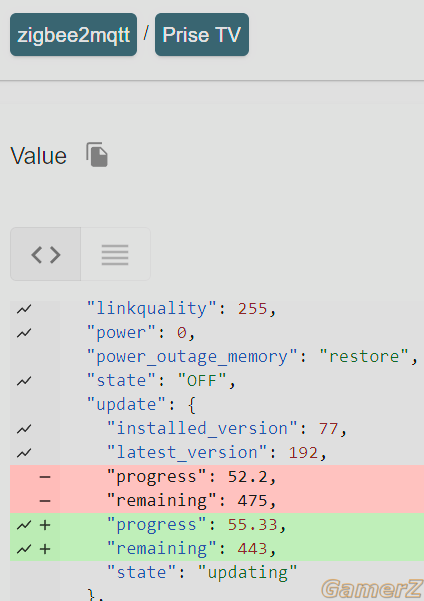Select removed "progress": 52.2 diff line
Viewport: 424px width, 601px height.
pyautogui.click(x=217, y=477)
